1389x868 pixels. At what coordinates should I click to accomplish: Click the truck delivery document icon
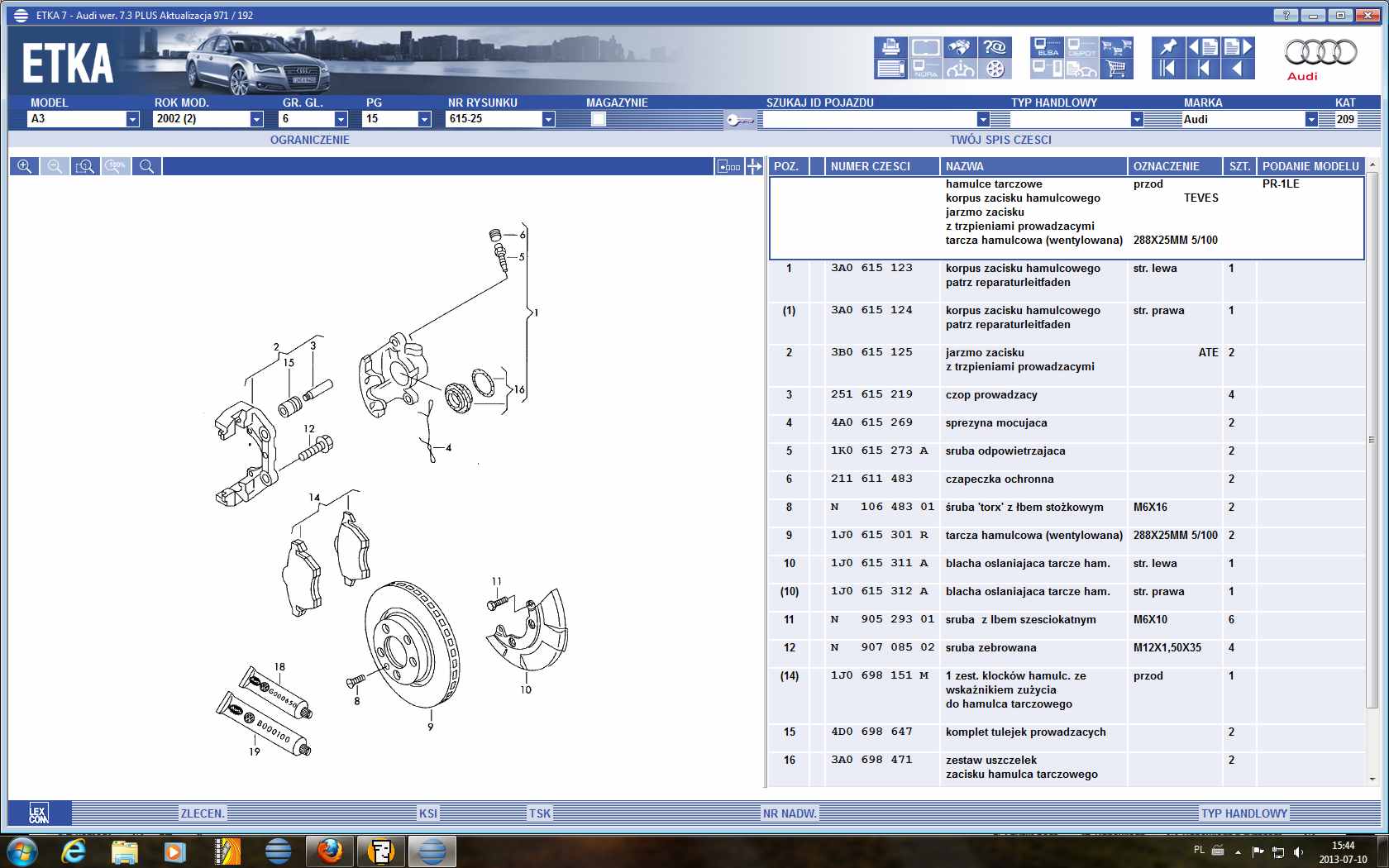click(x=1081, y=69)
